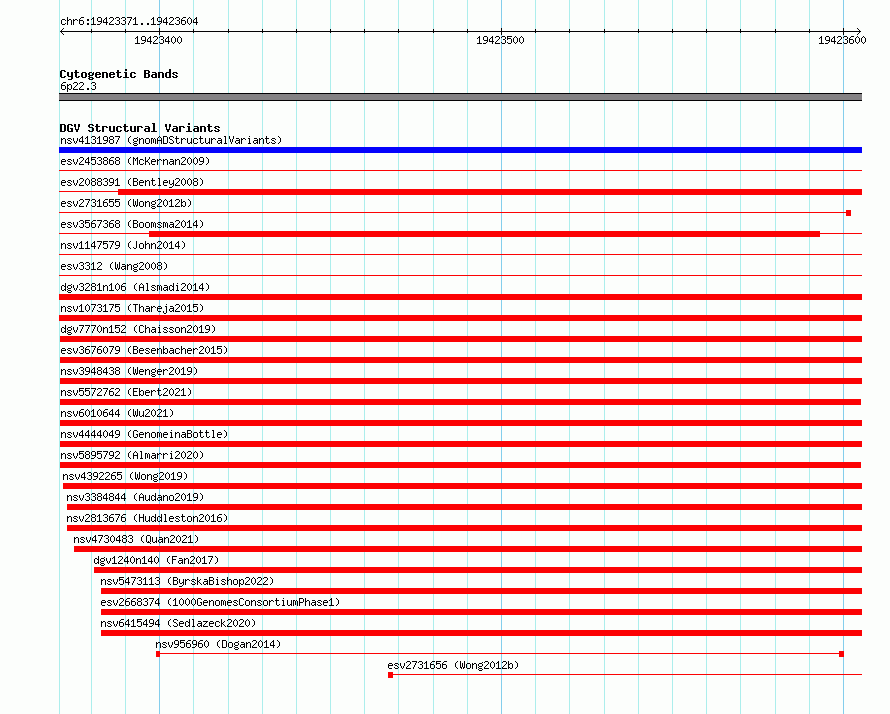Click the red bar under dgv1240n140 (Fan2017)
The image size is (890, 714).
click(478, 570)
